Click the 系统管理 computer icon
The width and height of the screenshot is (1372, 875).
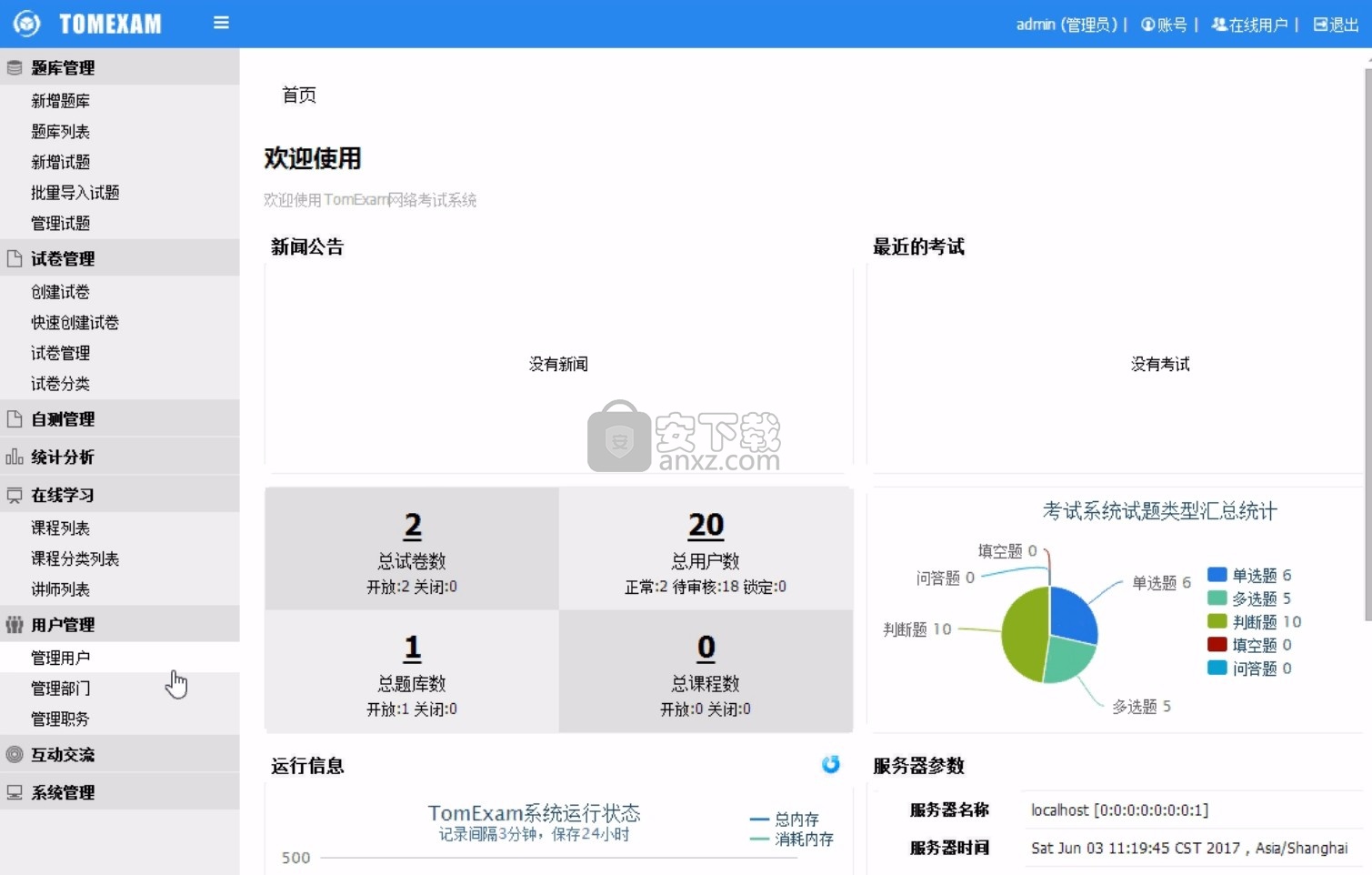pos(15,792)
